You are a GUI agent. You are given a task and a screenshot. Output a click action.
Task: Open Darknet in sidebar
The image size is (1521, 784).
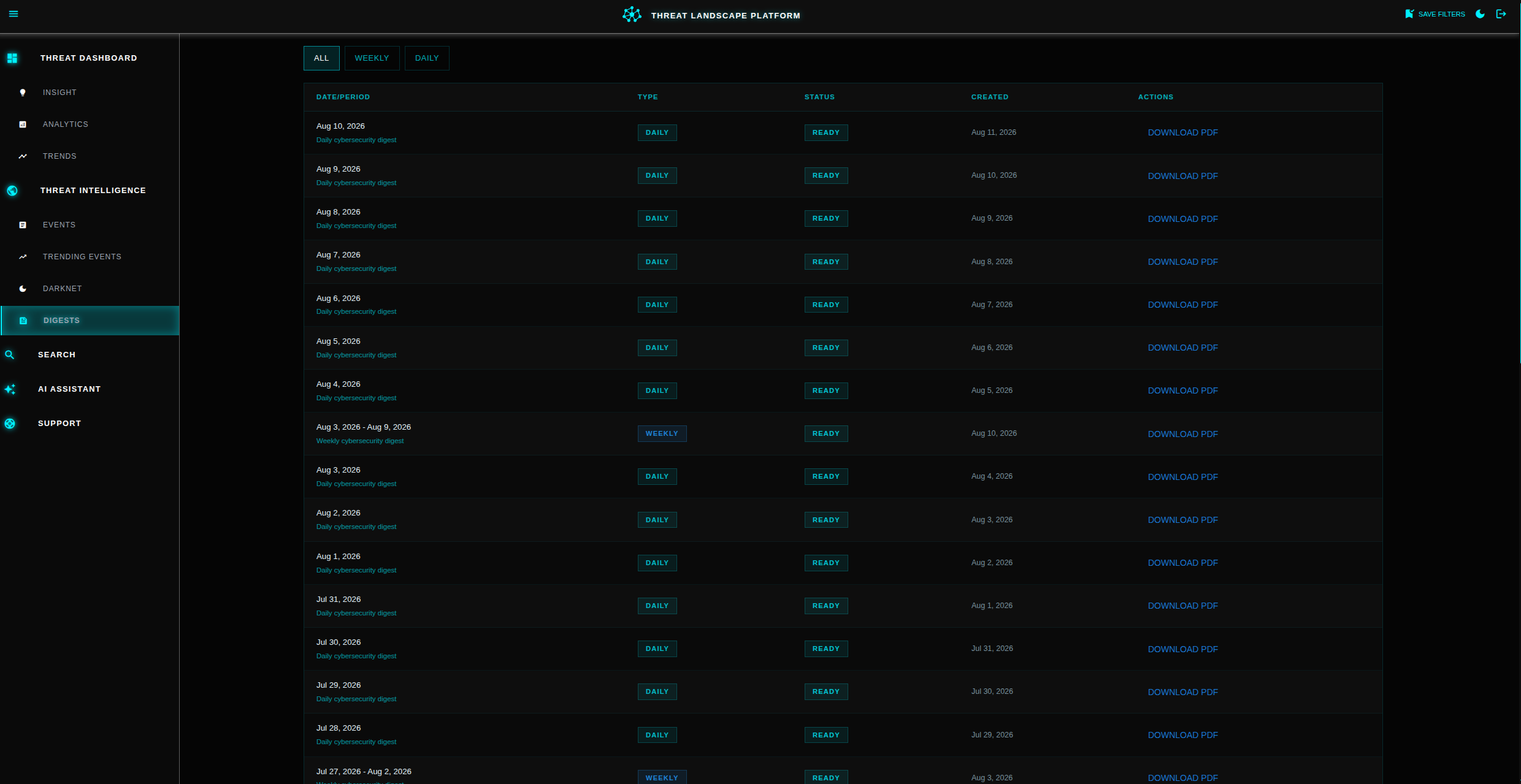pos(63,289)
